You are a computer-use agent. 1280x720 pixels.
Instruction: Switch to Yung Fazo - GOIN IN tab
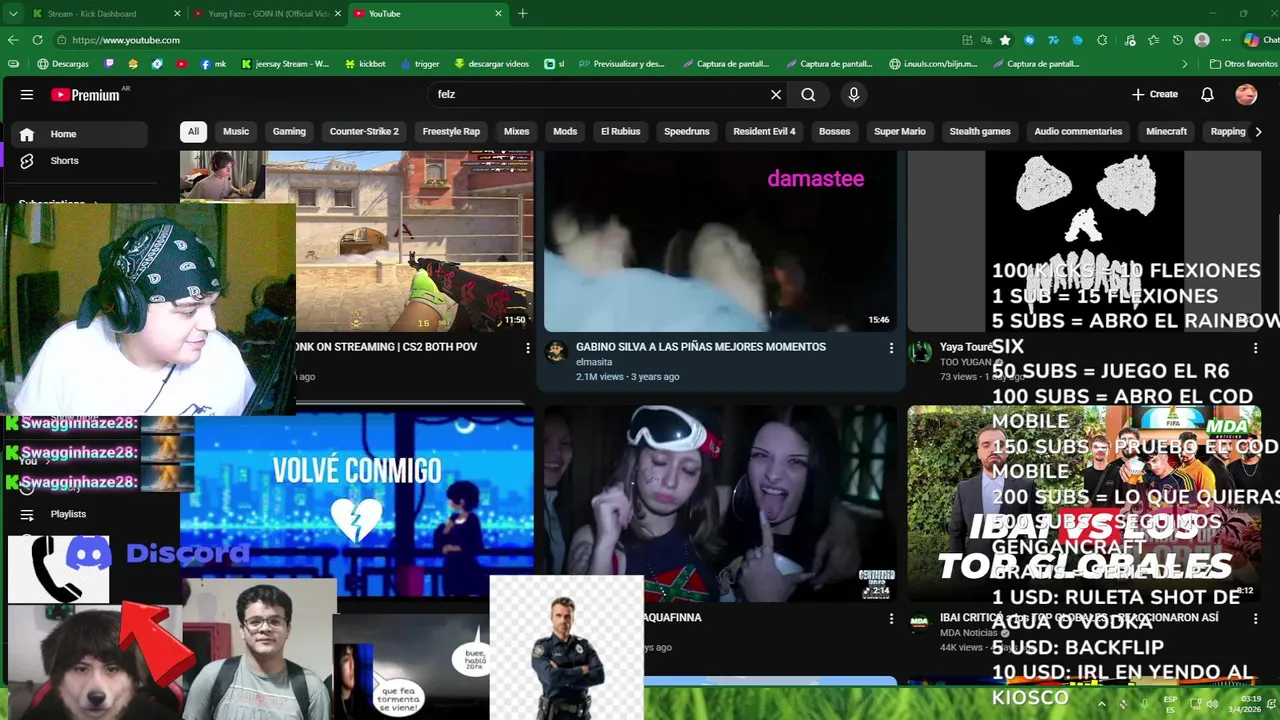265,14
